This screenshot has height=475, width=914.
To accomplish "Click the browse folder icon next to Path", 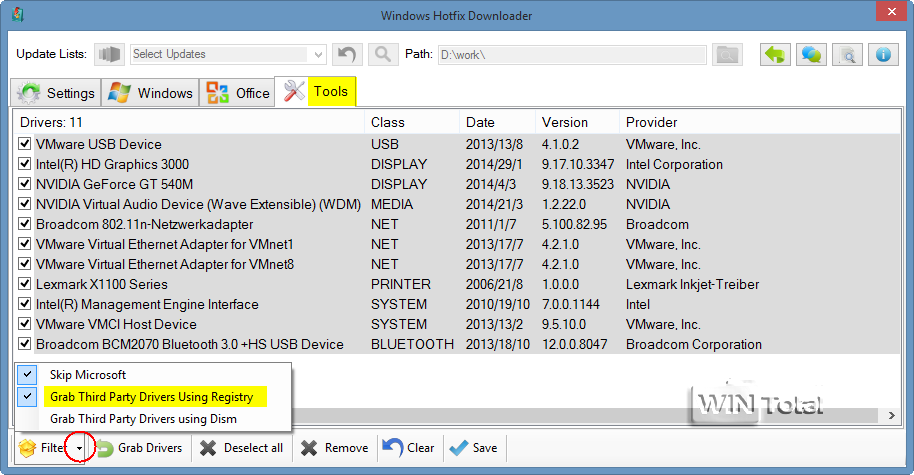I will pos(727,55).
